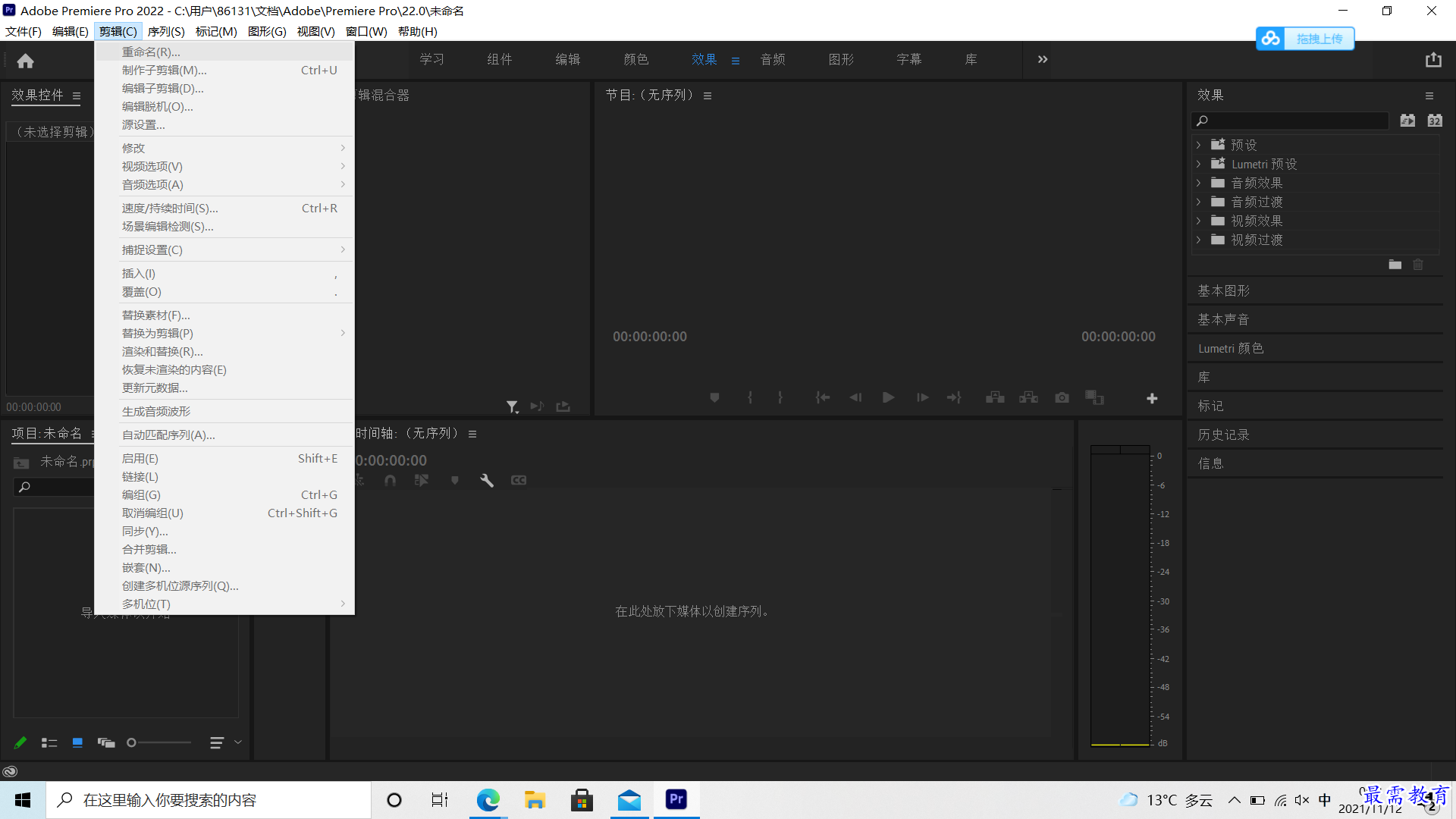Open Effects panel hamburger menu

pos(1429,96)
